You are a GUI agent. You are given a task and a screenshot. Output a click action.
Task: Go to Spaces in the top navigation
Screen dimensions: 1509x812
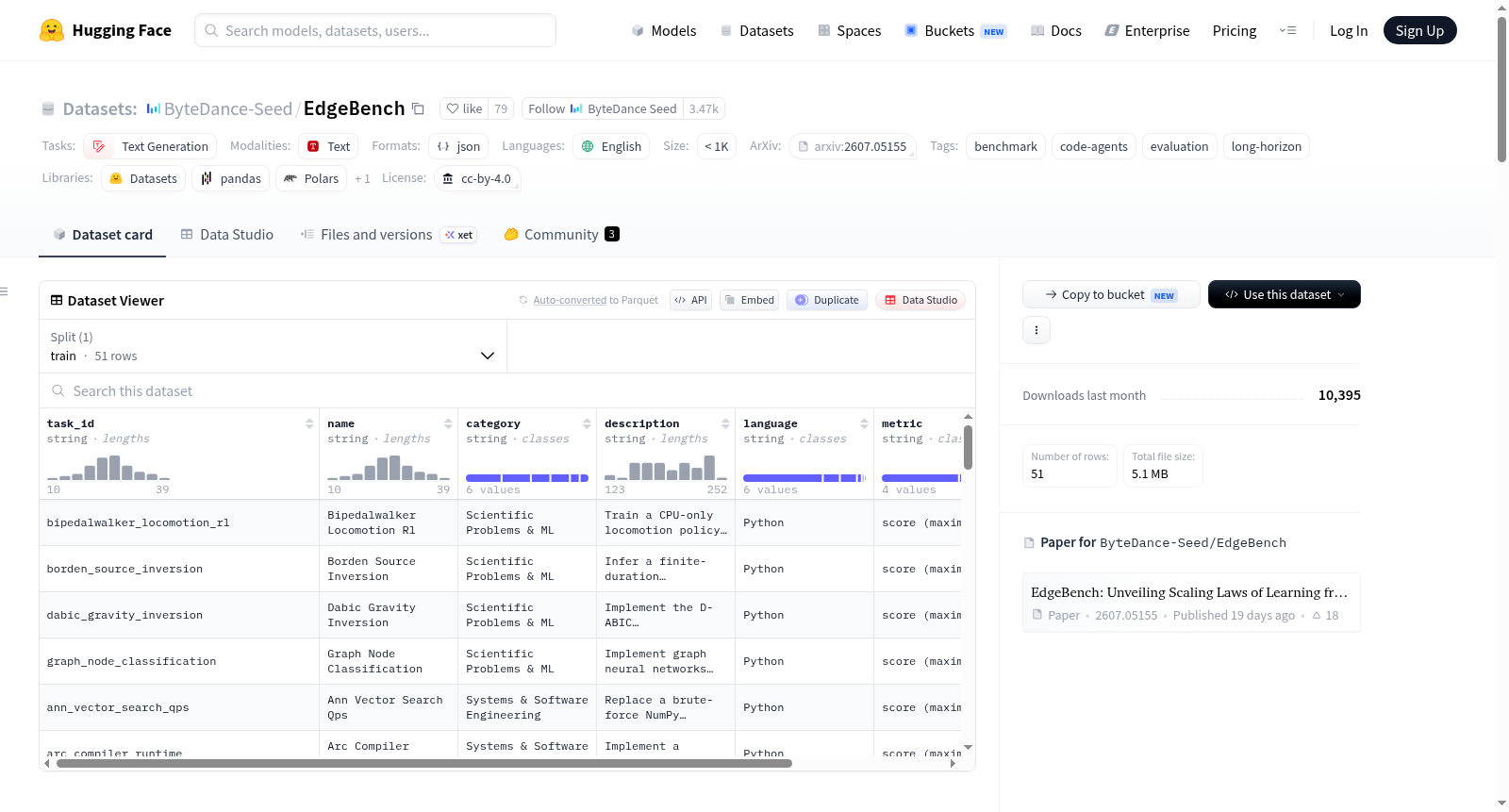[x=850, y=30]
